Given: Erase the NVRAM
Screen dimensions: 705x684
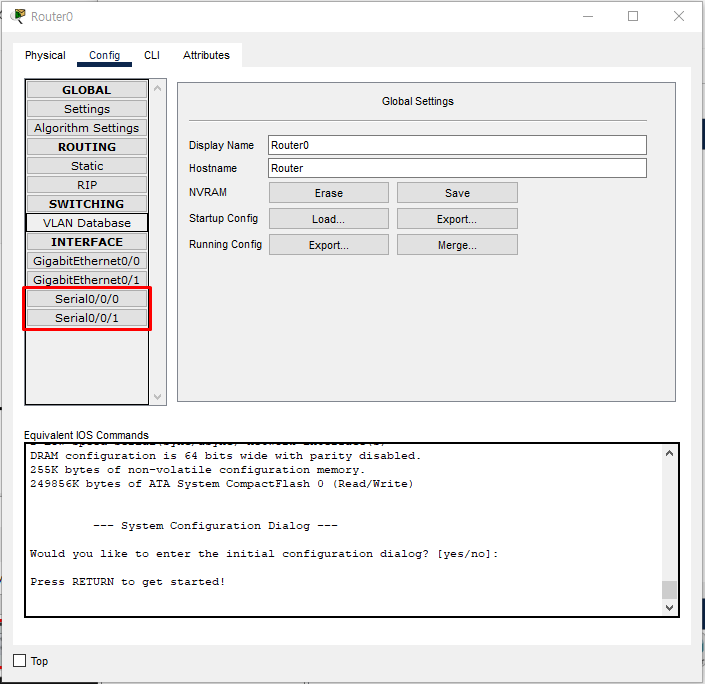Looking at the screenshot, I should coord(329,193).
